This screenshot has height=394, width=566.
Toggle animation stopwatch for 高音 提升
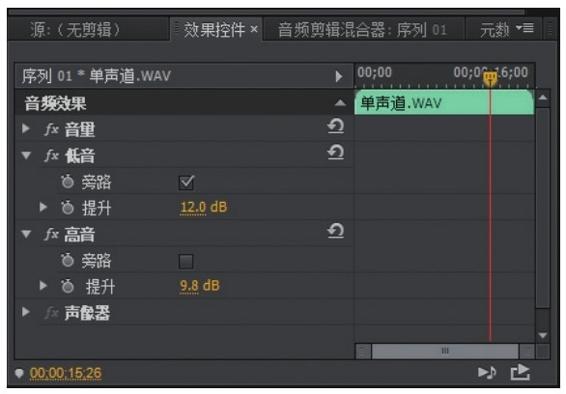coord(67,286)
